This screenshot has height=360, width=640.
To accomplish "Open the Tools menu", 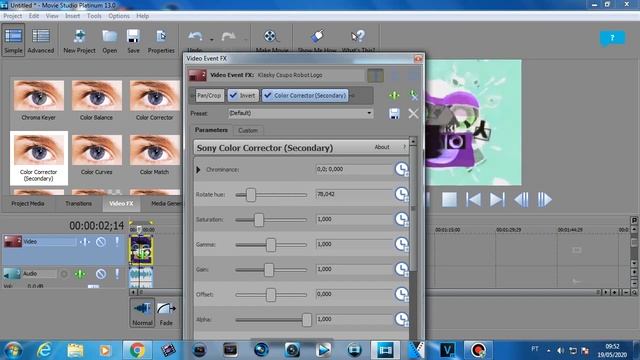I will pos(94,16).
